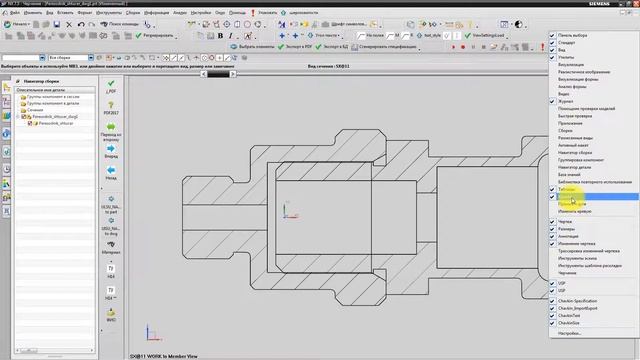The image size is (640, 360).
Task: Open the 'Все сборки' filter dropdown
Action: (x=91, y=58)
